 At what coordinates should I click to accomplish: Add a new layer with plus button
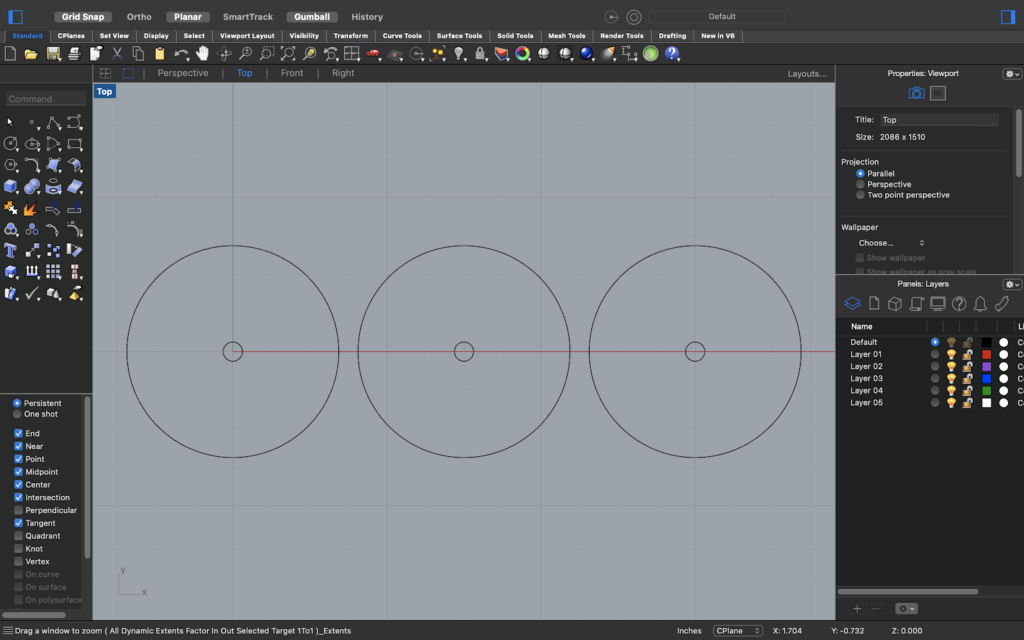click(x=857, y=609)
